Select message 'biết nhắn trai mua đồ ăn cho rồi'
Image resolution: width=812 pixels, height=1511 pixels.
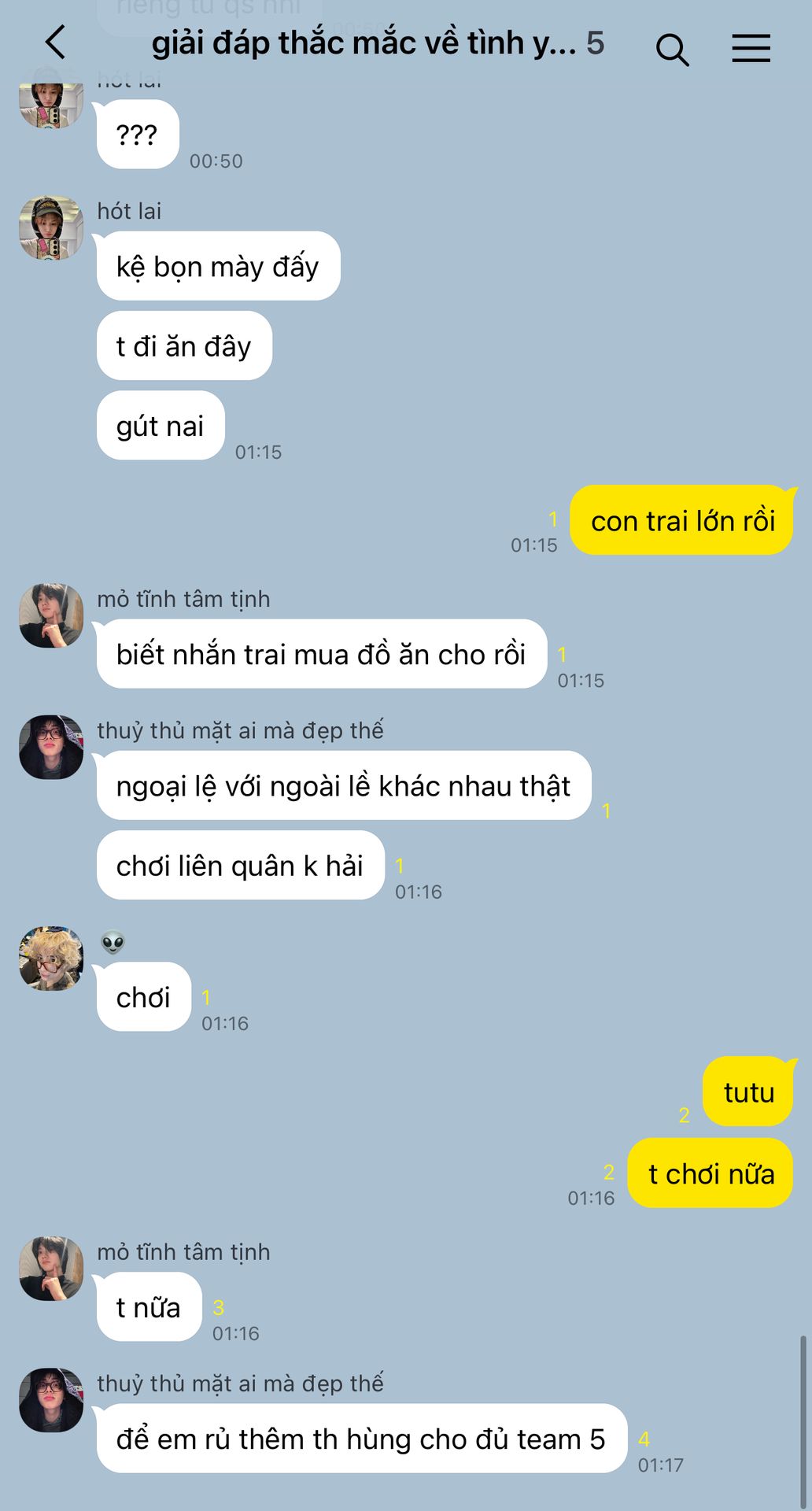(321, 654)
